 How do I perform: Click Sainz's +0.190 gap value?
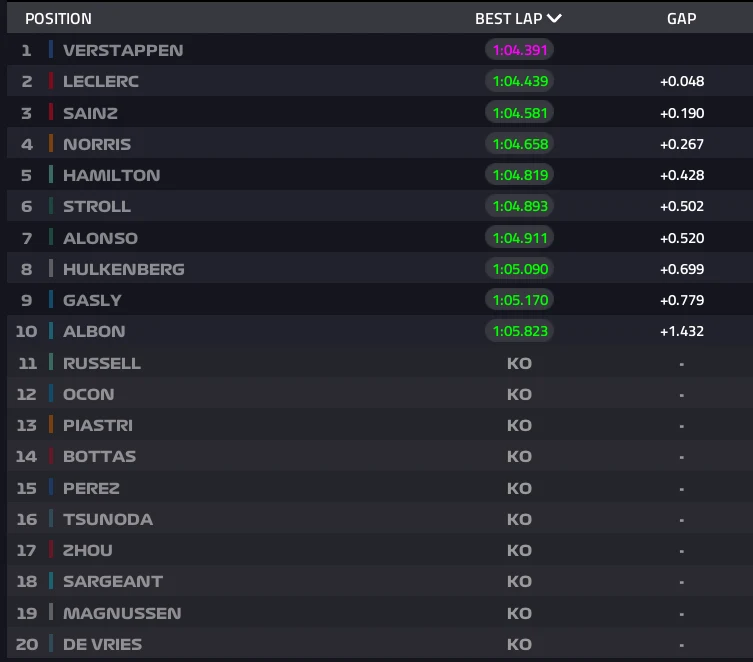[x=681, y=112]
